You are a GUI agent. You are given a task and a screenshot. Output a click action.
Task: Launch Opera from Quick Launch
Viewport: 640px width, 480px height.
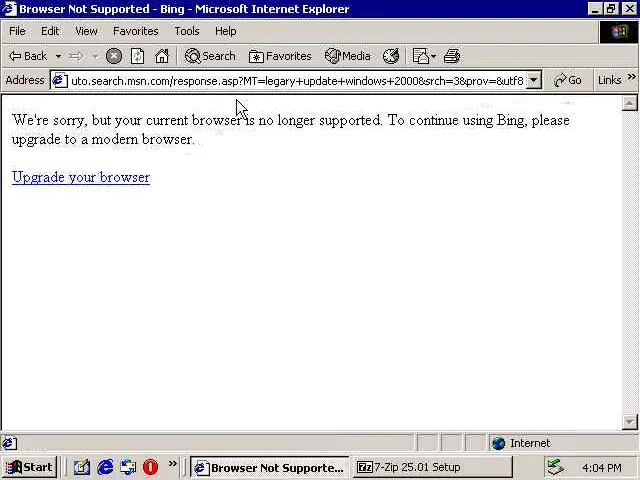pos(151,467)
